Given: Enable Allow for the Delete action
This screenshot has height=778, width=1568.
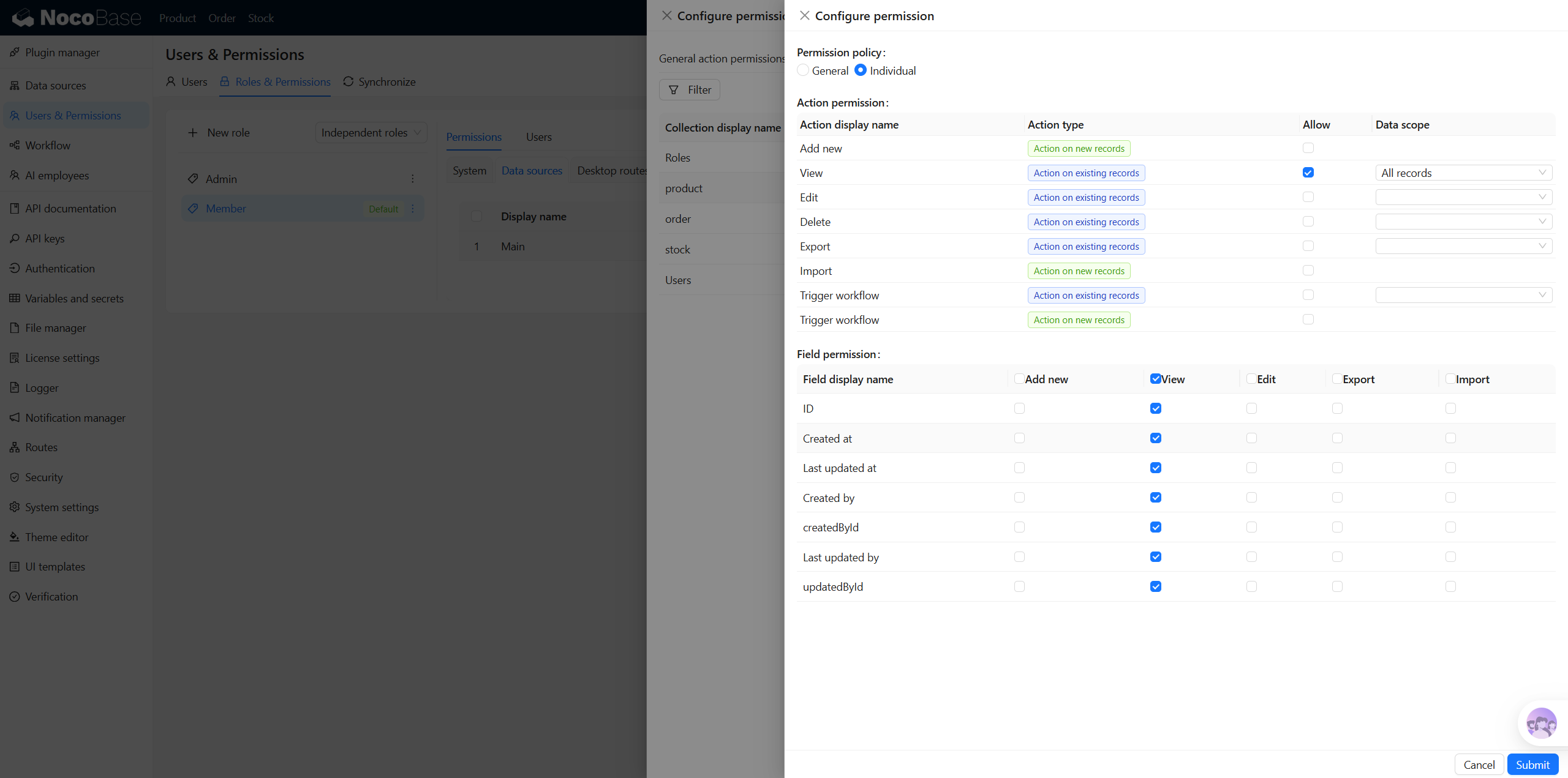Looking at the screenshot, I should 1308,222.
